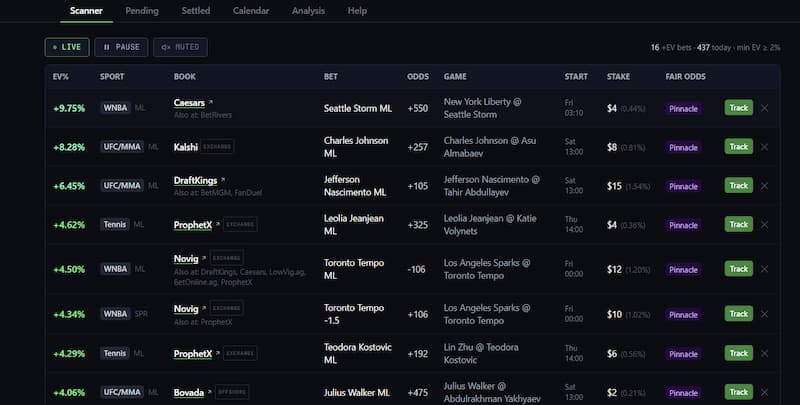The width and height of the screenshot is (800, 405).
Task: Select the +550 odds value
Action: (x=418, y=108)
